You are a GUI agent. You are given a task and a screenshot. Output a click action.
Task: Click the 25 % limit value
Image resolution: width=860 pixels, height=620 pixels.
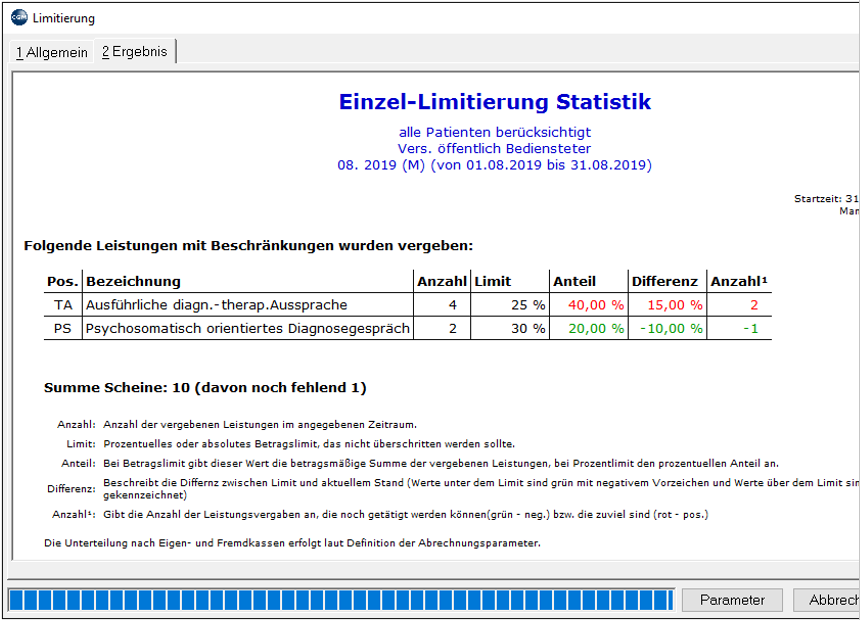(x=528, y=305)
